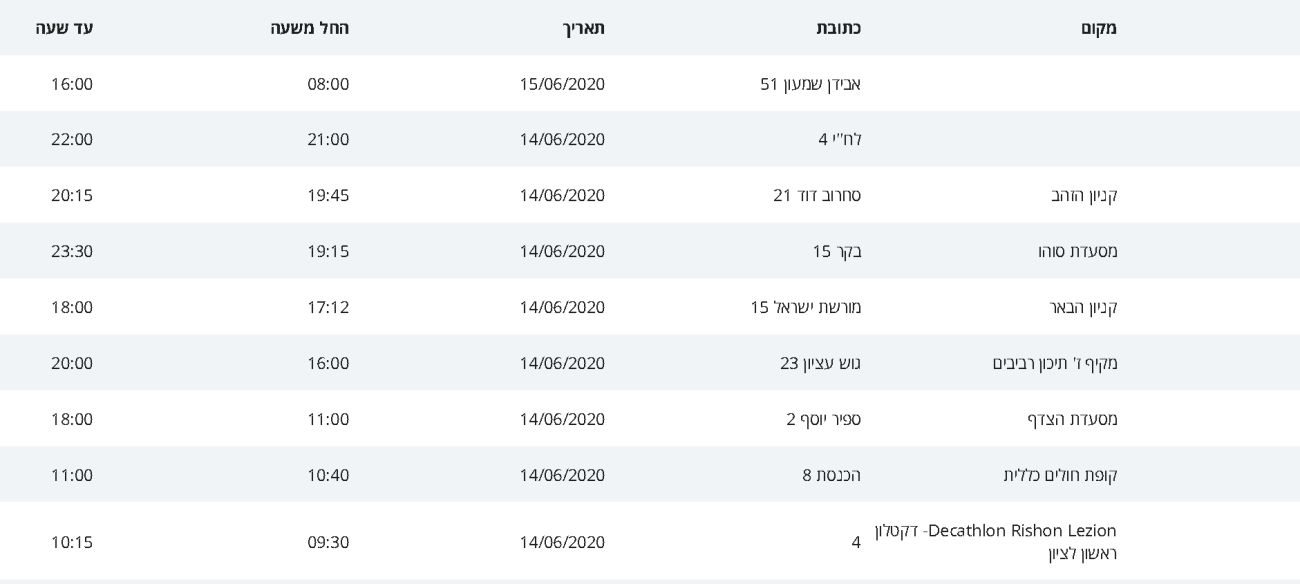Select the 08:00 start time cell
The width and height of the screenshot is (1300, 584).
coord(328,84)
